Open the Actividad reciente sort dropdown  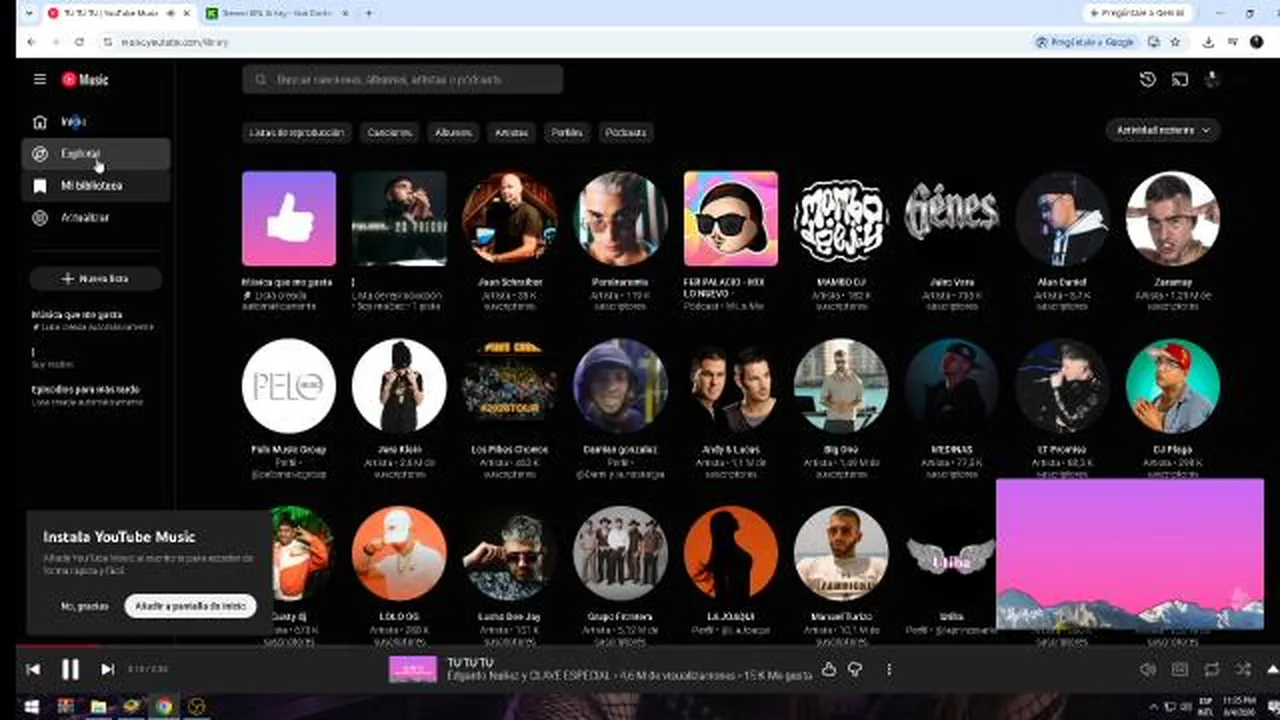click(x=1163, y=130)
